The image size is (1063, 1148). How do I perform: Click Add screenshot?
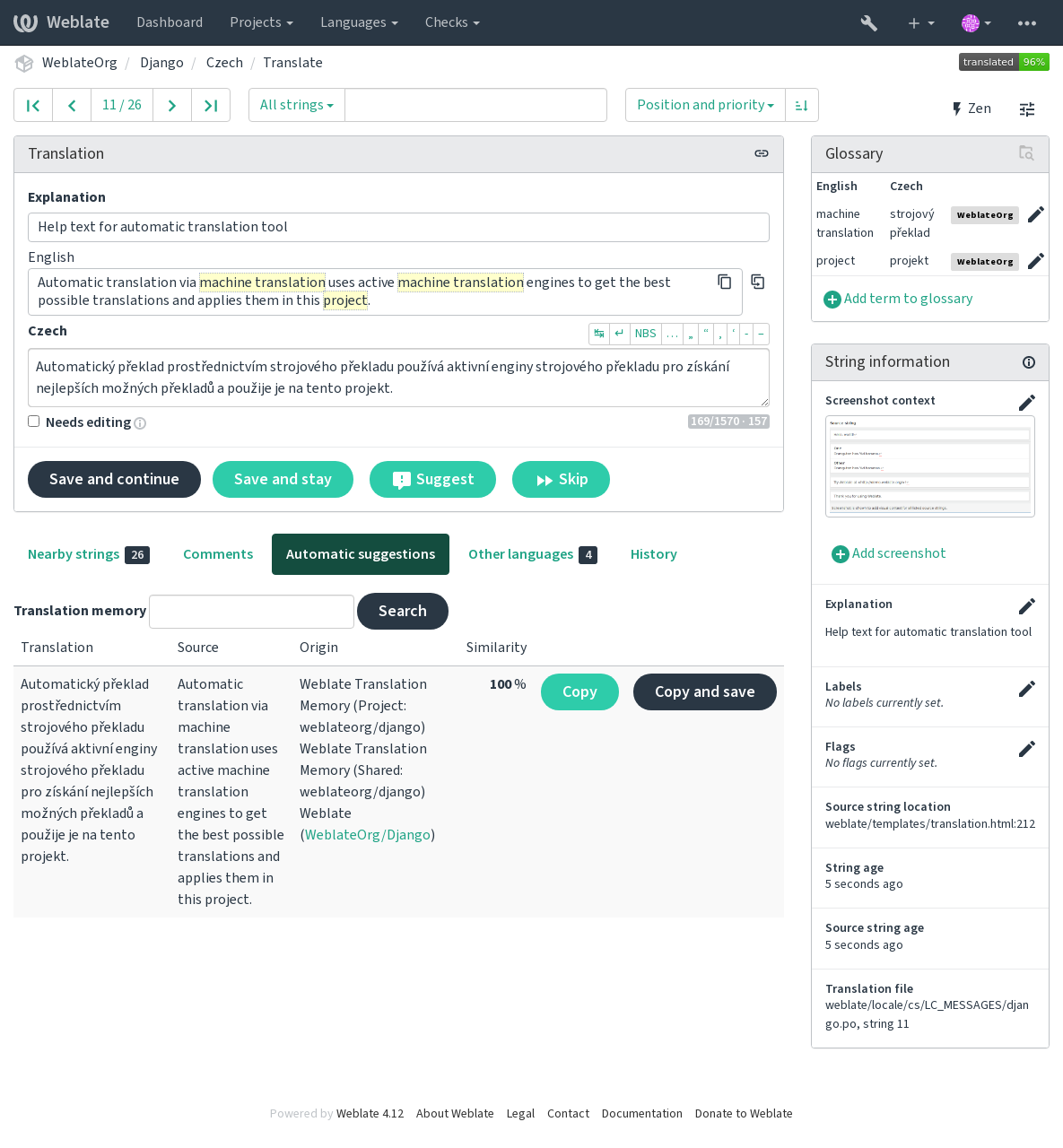click(889, 553)
